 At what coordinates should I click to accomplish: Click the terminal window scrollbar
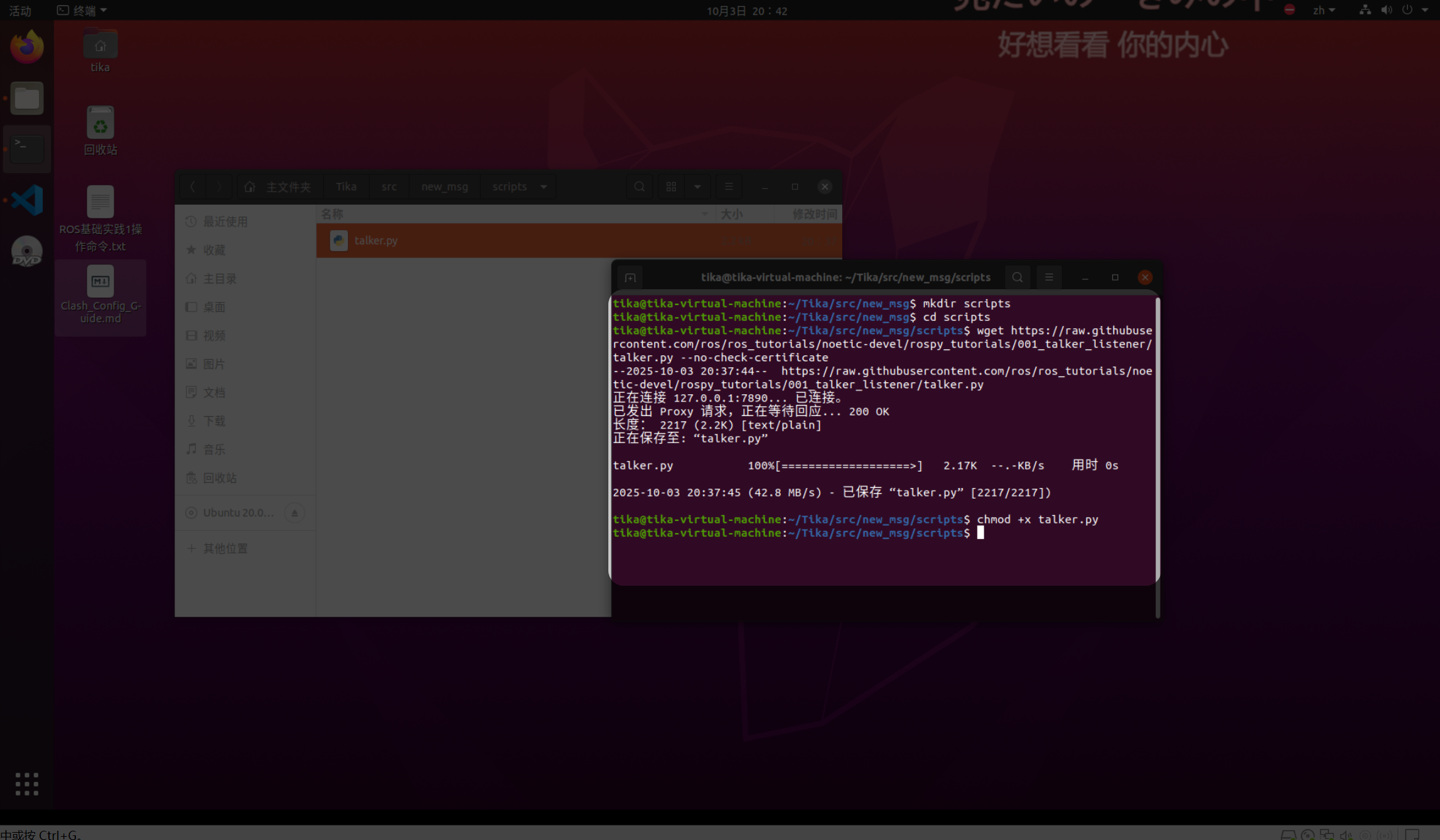[1157, 436]
